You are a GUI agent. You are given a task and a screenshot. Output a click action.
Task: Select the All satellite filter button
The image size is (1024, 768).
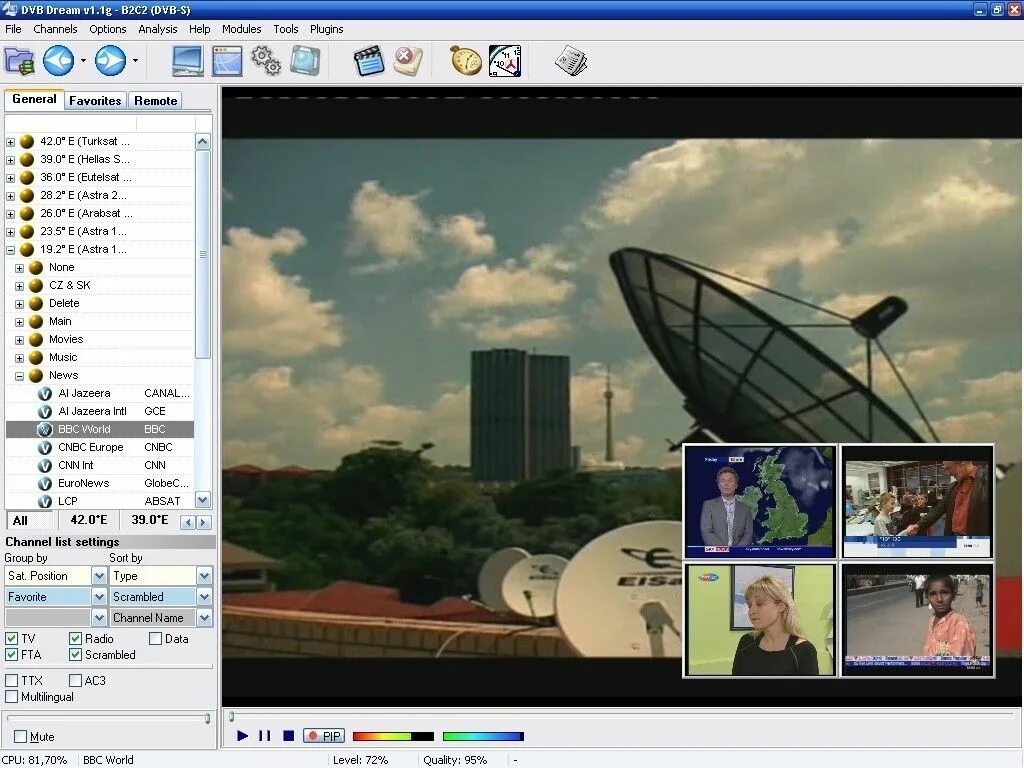[29, 520]
